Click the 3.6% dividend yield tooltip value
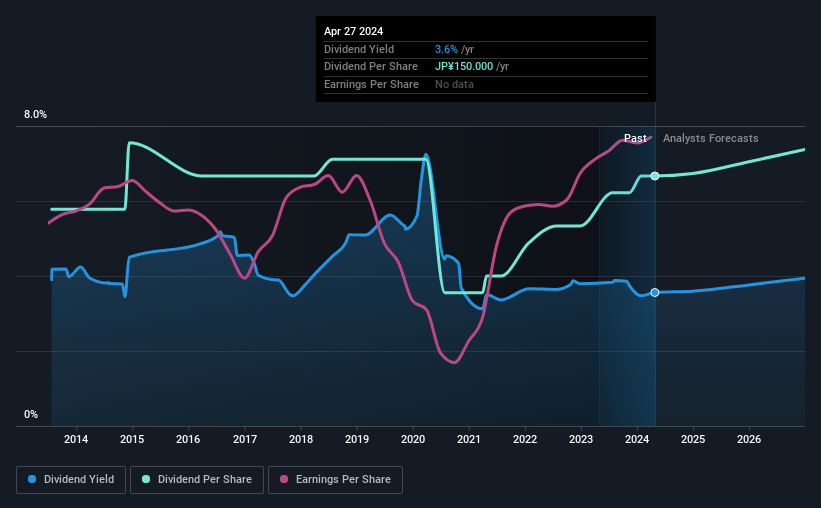 [446, 49]
